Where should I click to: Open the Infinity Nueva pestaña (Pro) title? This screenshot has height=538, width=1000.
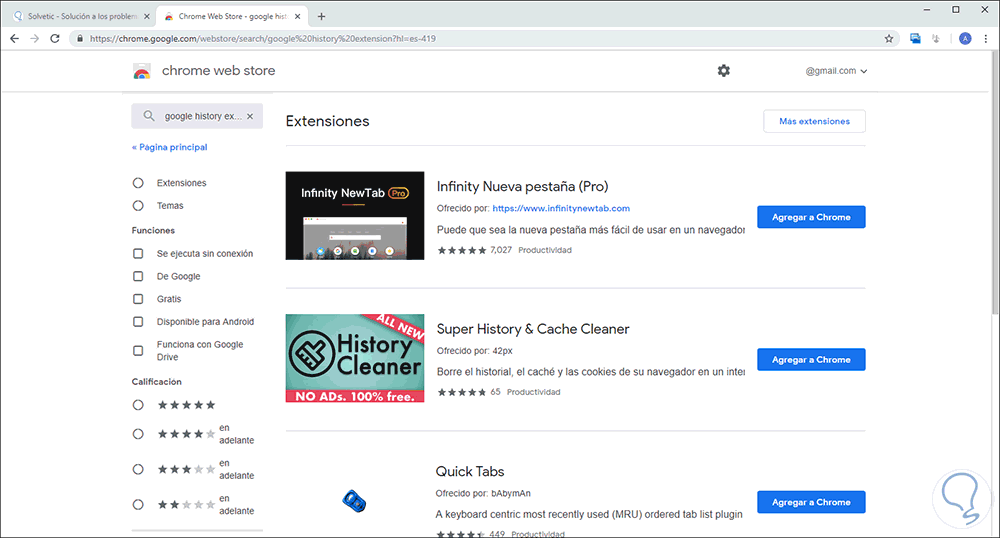pos(522,186)
